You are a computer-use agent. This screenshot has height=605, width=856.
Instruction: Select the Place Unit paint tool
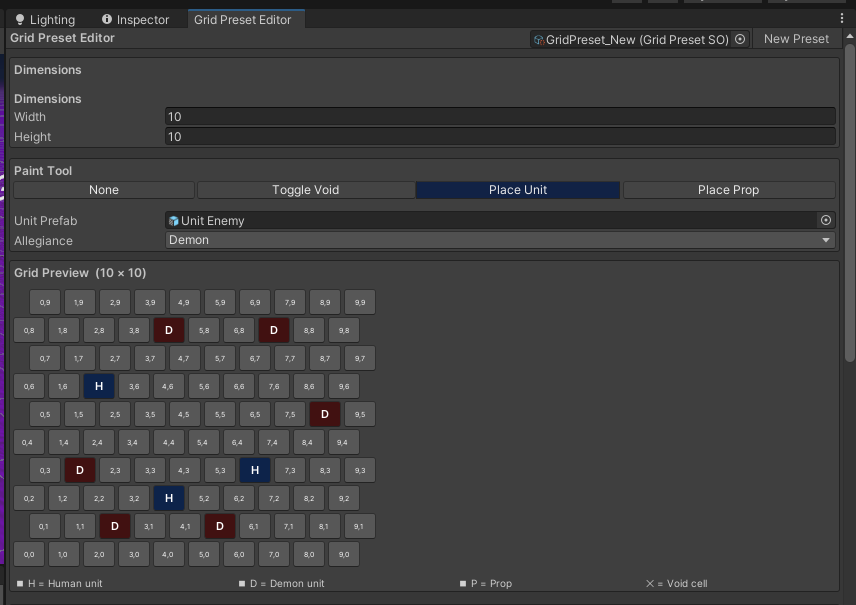pyautogui.click(x=518, y=190)
